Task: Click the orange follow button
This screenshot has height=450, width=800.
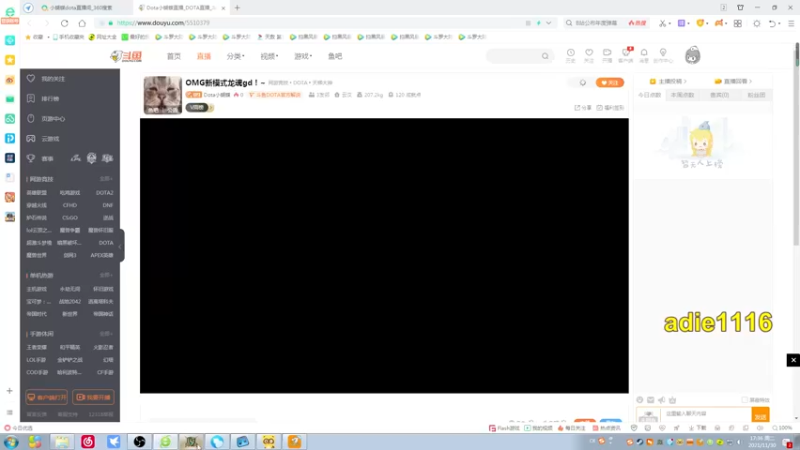Action: pos(610,83)
